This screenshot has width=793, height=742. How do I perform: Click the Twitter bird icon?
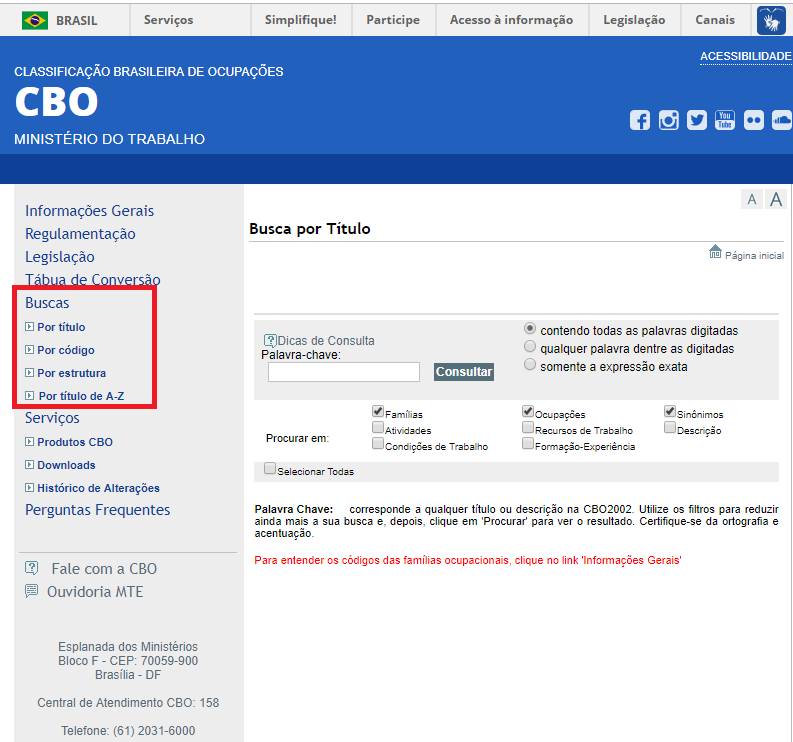coord(697,120)
